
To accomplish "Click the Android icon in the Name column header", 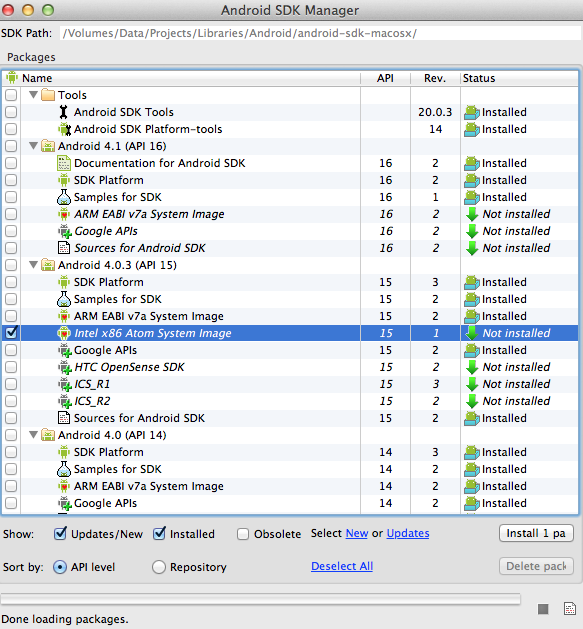I will pos(12,77).
